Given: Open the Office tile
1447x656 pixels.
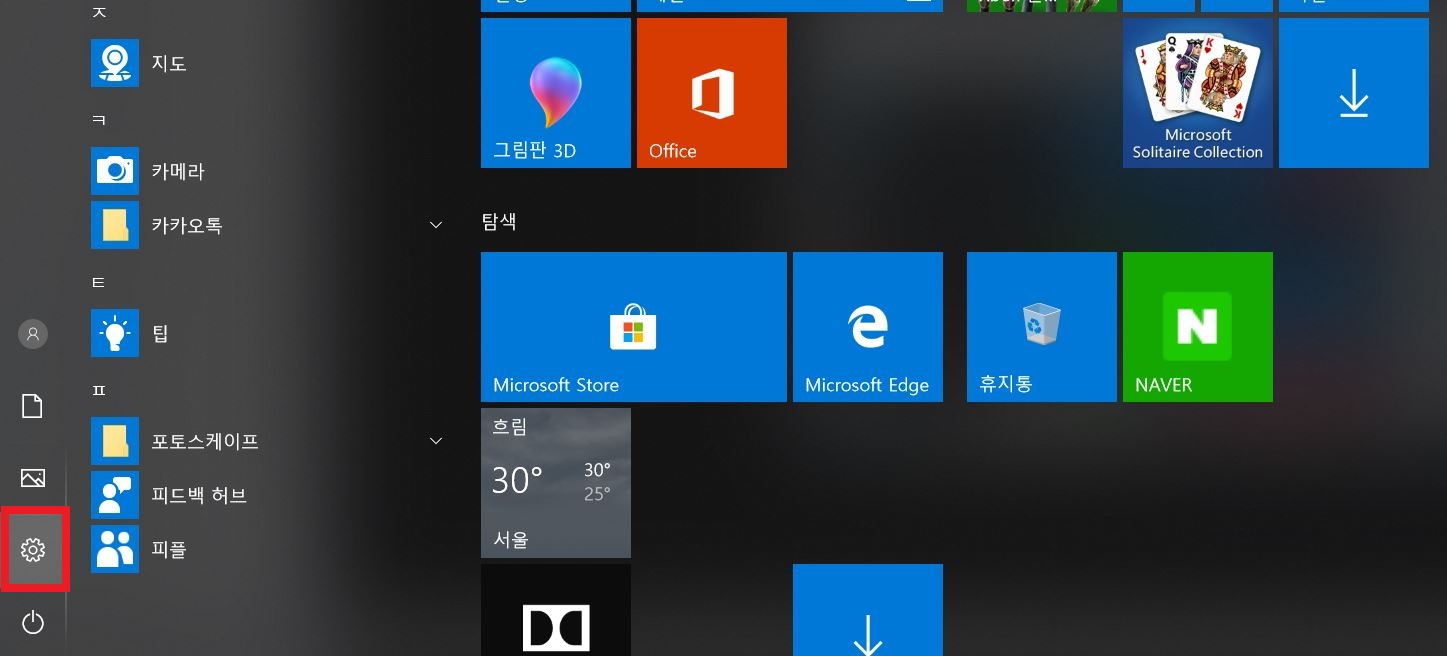Looking at the screenshot, I should [x=712, y=93].
